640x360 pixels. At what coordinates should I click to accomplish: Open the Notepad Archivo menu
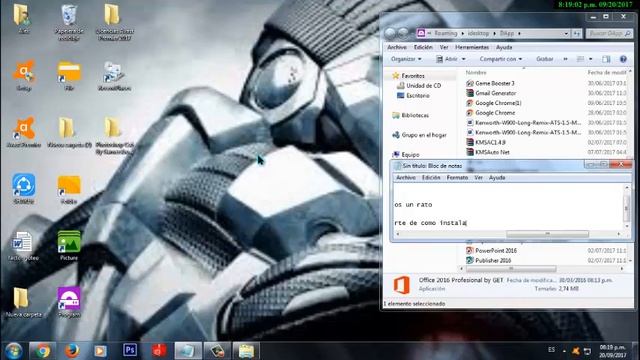coord(406,178)
